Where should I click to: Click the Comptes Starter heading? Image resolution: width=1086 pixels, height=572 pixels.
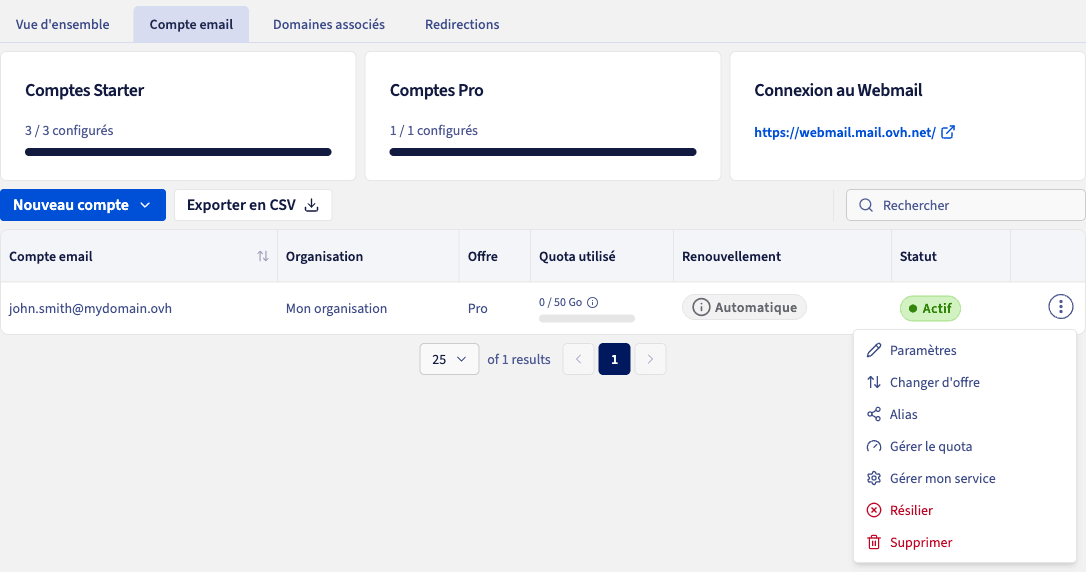click(x=84, y=90)
